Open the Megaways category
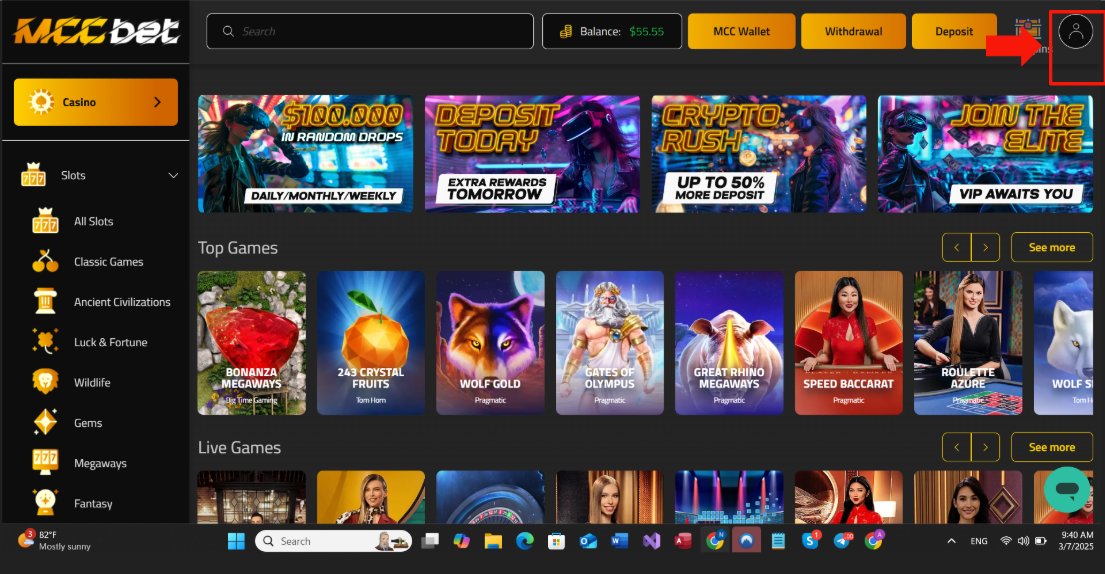The image size is (1105, 574). point(100,463)
